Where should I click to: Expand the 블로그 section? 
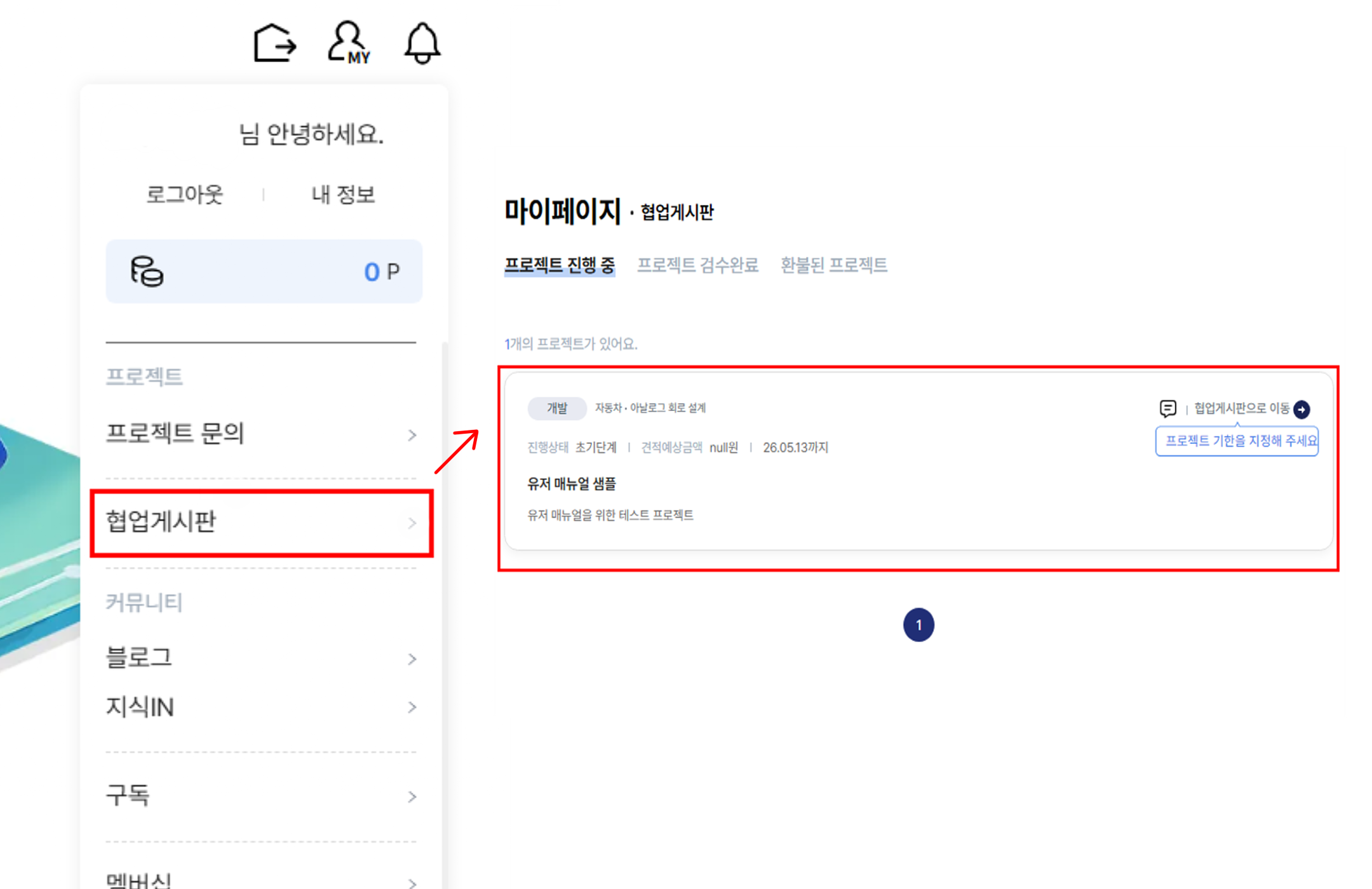[x=139, y=658]
